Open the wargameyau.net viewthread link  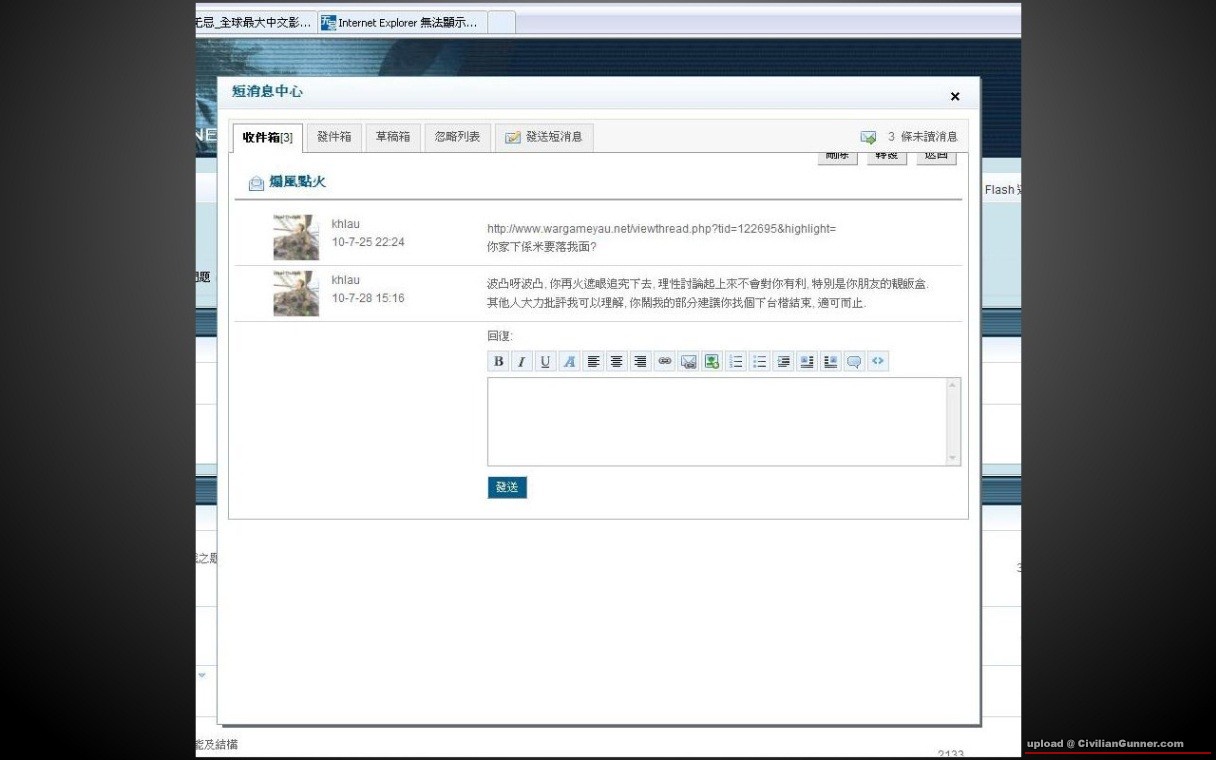coord(661,229)
